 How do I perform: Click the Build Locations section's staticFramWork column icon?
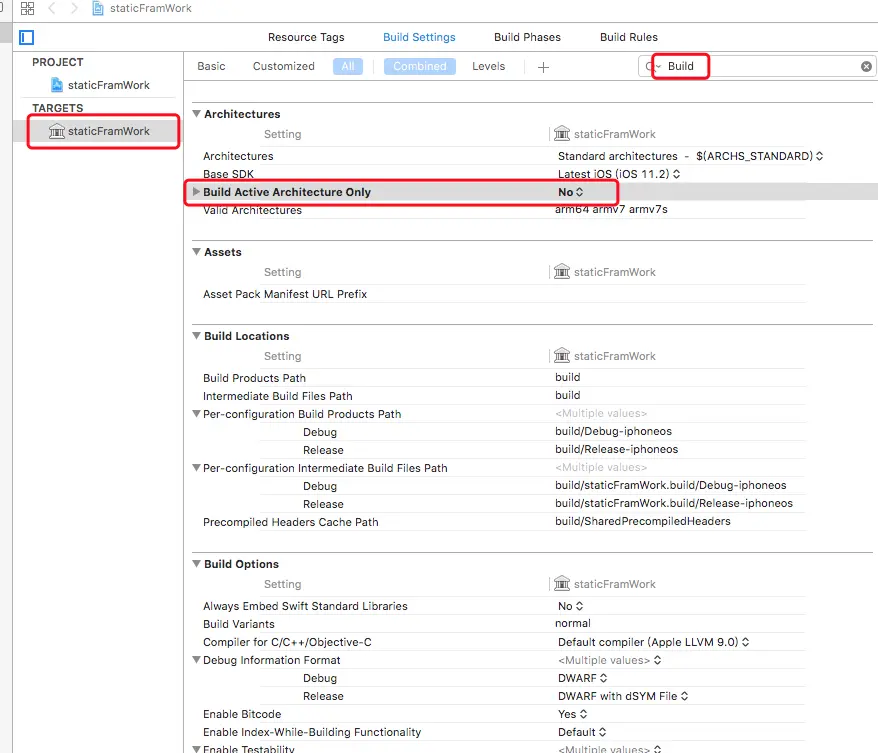pos(562,356)
